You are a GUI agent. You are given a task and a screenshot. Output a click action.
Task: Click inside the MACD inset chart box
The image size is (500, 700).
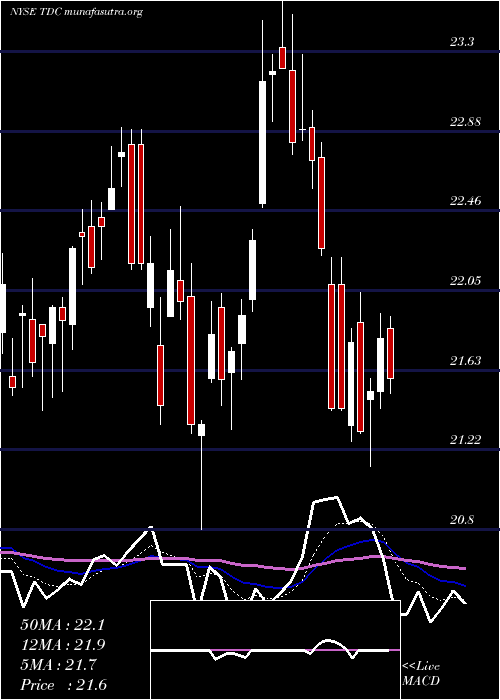pos(275,650)
